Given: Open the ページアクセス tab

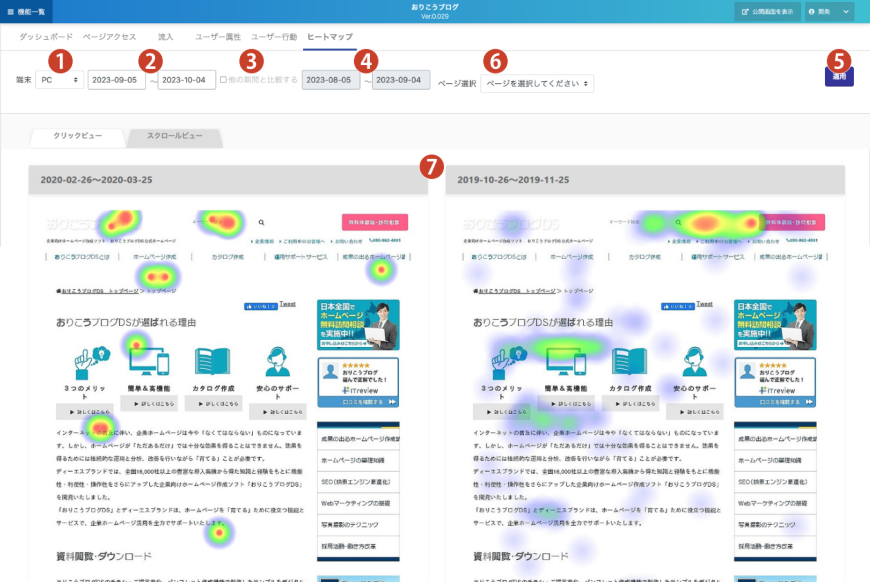Looking at the screenshot, I should pyautogui.click(x=109, y=36).
